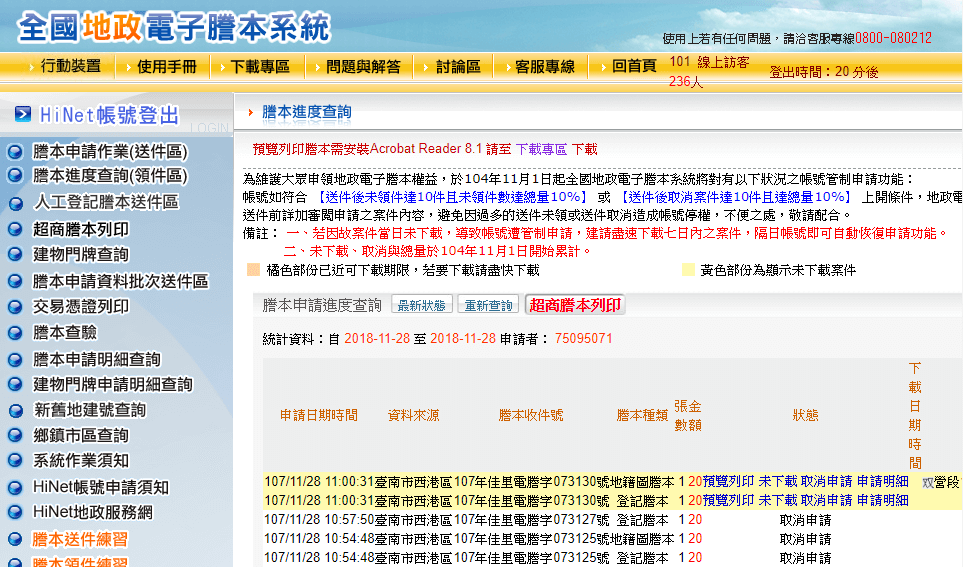963x567 pixels.
Task: Click 預覽列印 for the 地籍圖謄本 row
Action: pos(728,481)
